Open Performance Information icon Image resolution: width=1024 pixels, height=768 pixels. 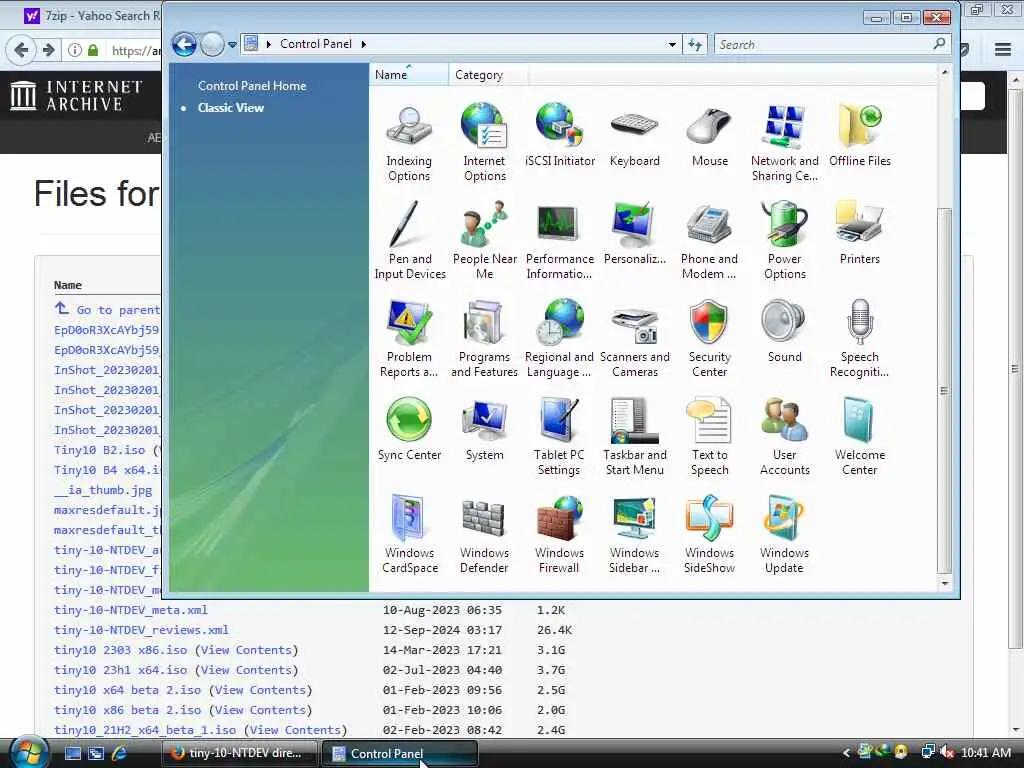click(x=559, y=240)
